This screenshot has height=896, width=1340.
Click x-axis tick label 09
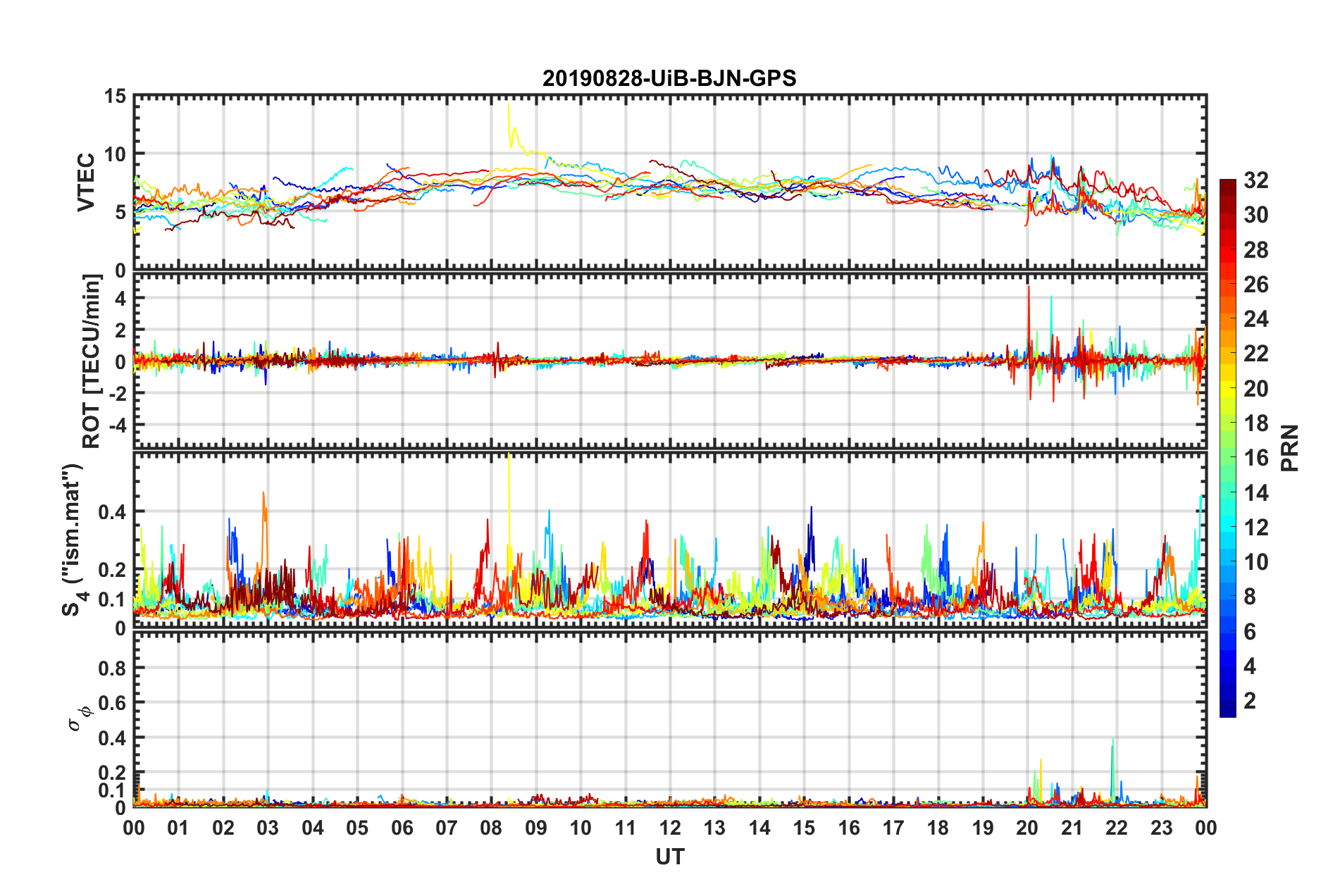536,828
